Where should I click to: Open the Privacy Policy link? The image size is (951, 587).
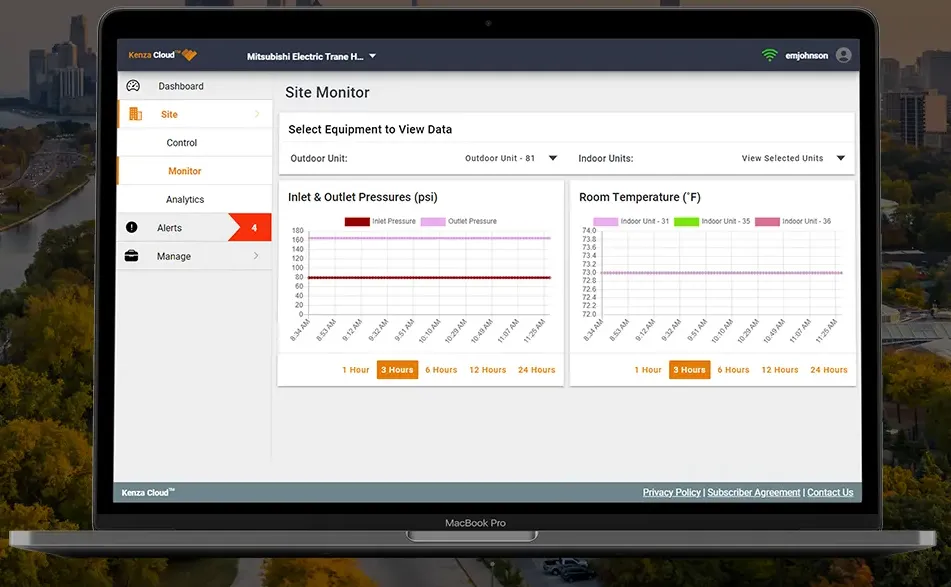671,493
